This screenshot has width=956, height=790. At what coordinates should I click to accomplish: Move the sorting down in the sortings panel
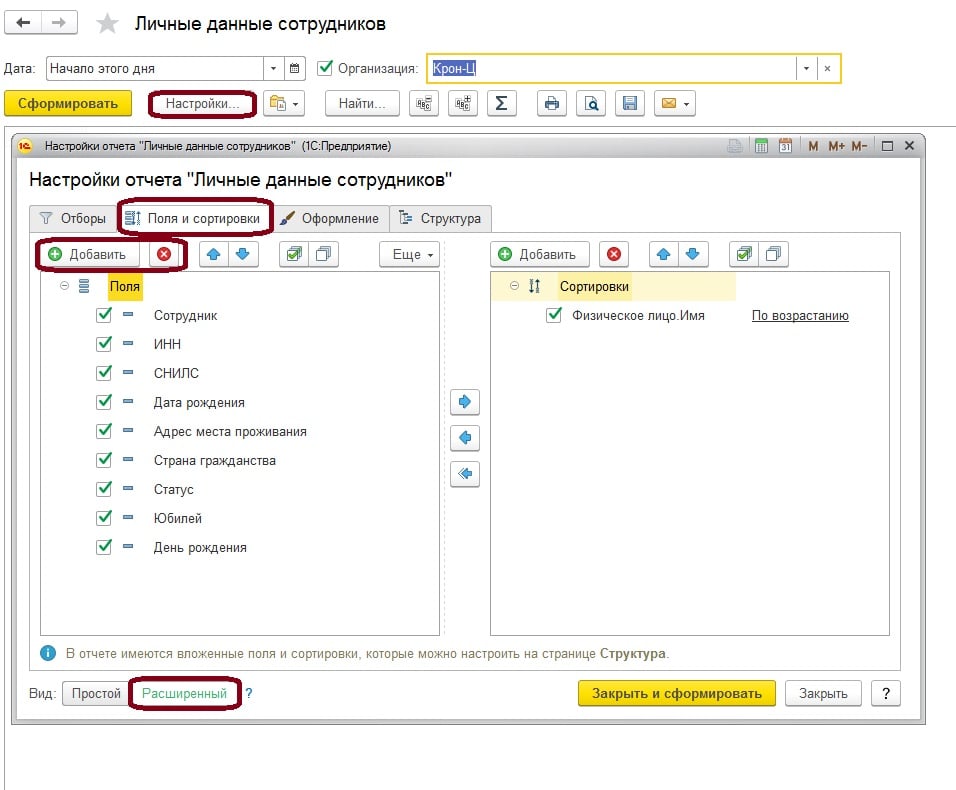pyautogui.click(x=693, y=254)
